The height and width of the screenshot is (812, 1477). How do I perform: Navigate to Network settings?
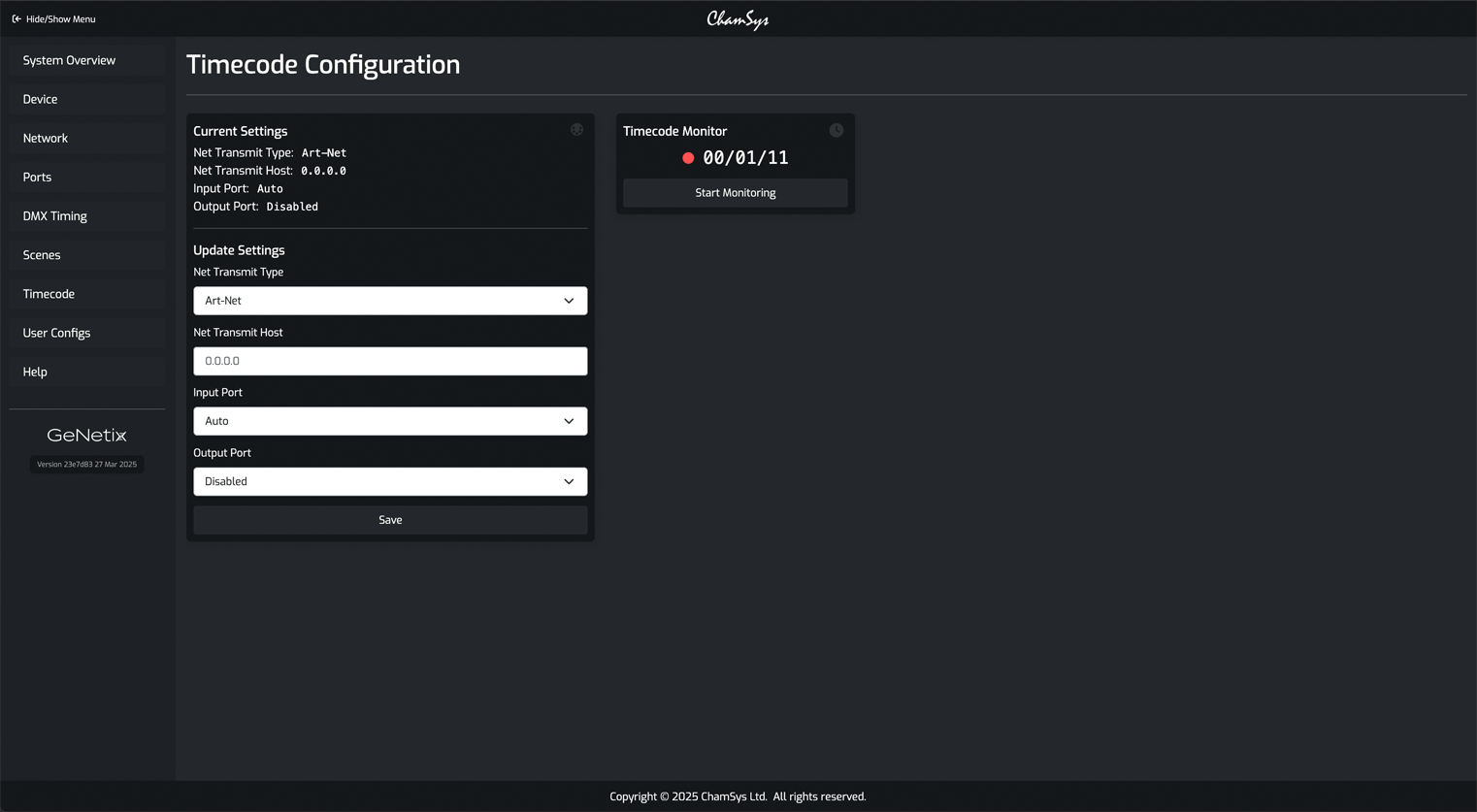(x=46, y=138)
